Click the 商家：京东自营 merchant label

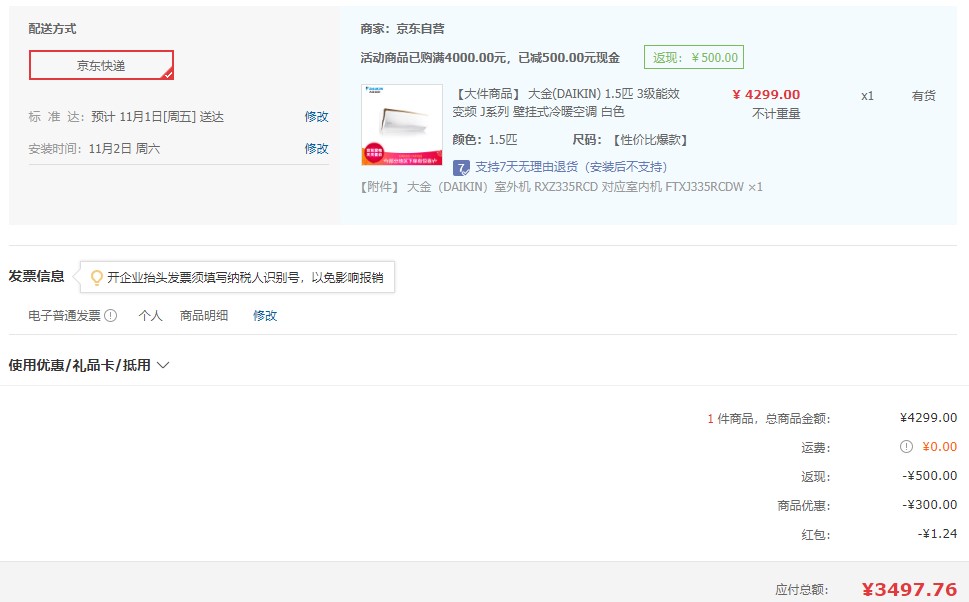402,28
